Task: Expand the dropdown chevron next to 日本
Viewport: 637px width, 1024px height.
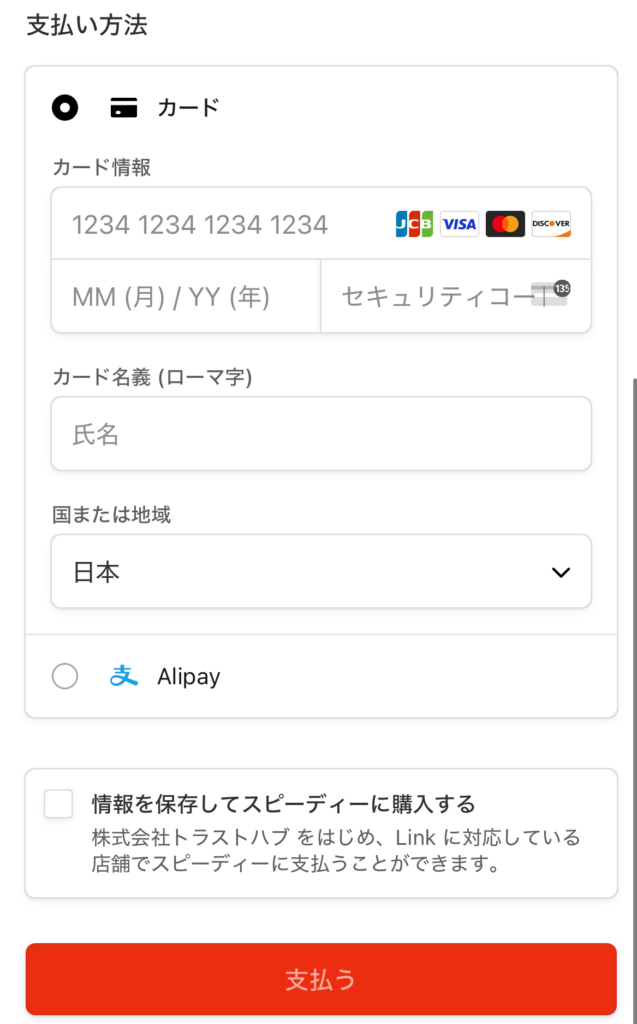Action: [x=561, y=573]
